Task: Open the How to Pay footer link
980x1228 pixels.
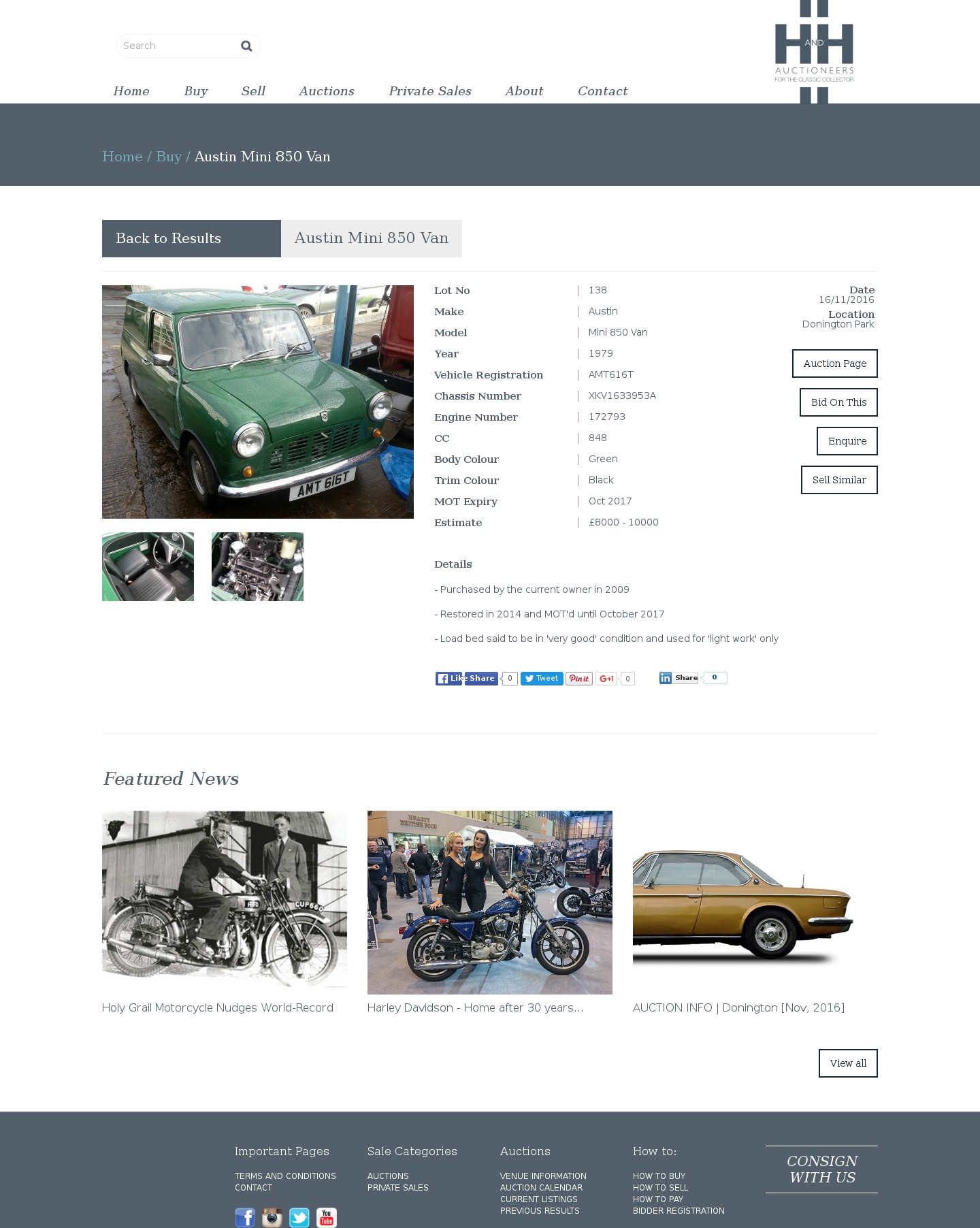Action: [658, 1199]
